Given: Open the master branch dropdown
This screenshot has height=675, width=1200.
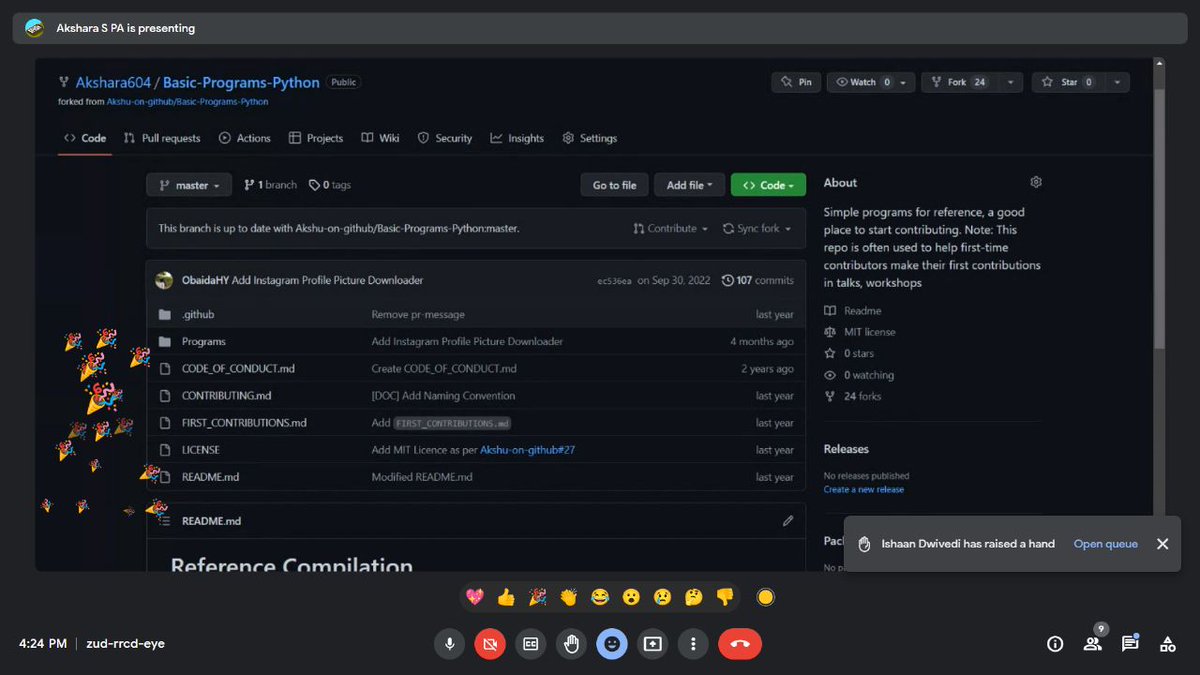Looking at the screenshot, I should pos(189,185).
